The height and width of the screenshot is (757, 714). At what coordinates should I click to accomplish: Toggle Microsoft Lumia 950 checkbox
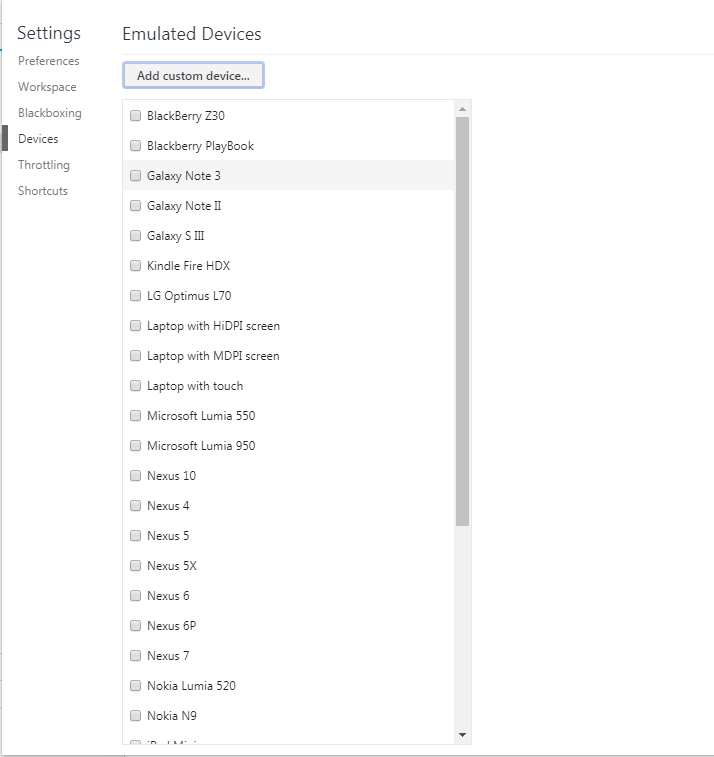[x=136, y=445]
